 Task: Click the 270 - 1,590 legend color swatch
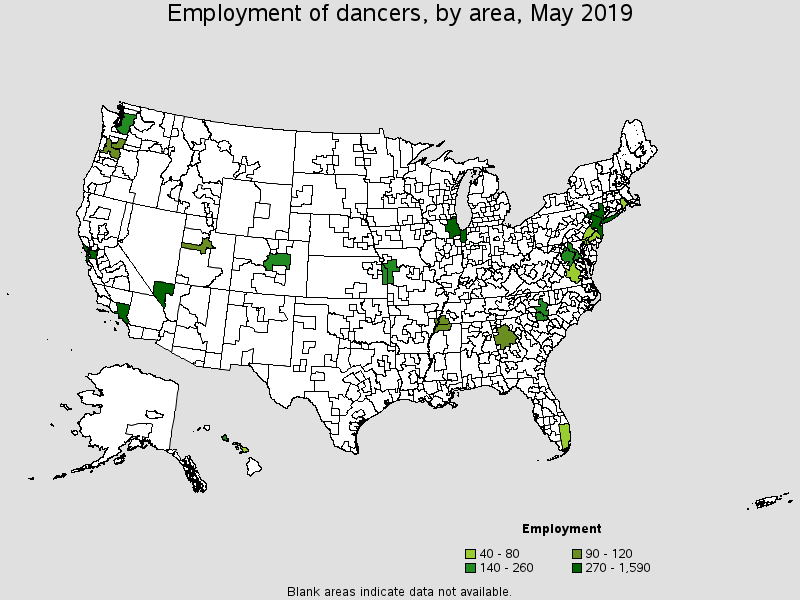577,568
